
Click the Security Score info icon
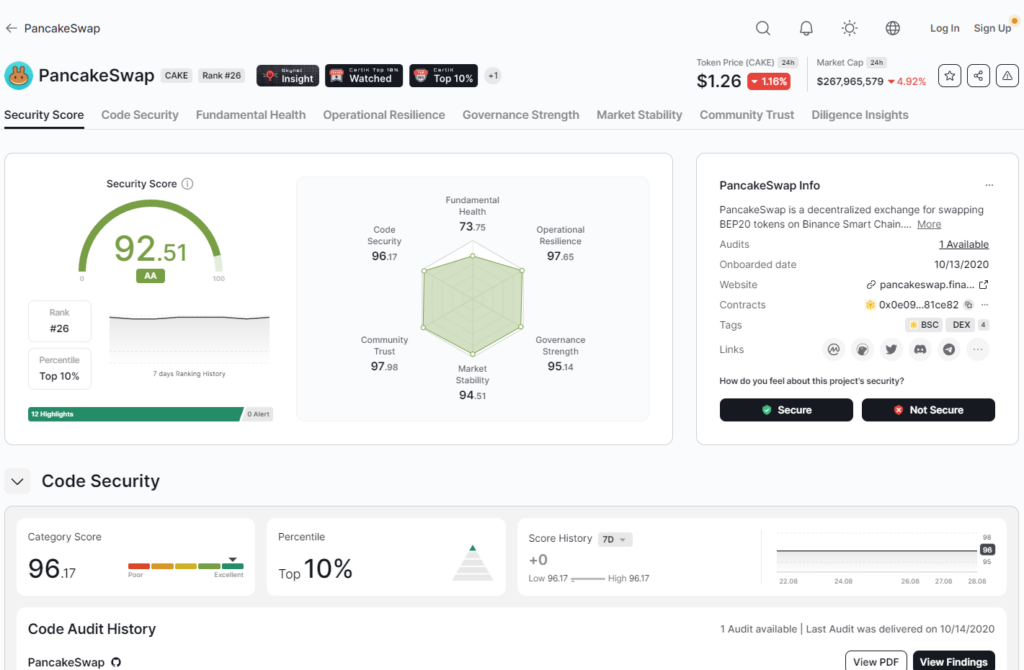coord(187,183)
